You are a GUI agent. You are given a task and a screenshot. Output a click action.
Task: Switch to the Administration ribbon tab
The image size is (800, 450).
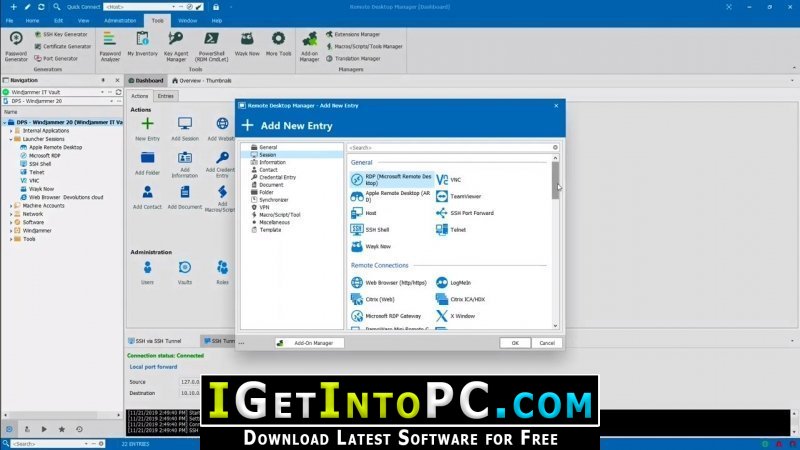(120, 21)
